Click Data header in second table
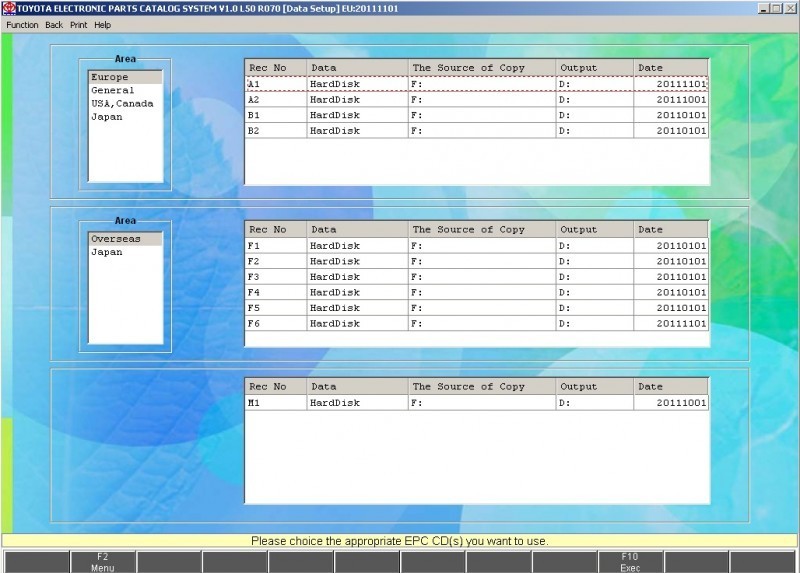Screen dimensions: 800x573 coord(357,230)
